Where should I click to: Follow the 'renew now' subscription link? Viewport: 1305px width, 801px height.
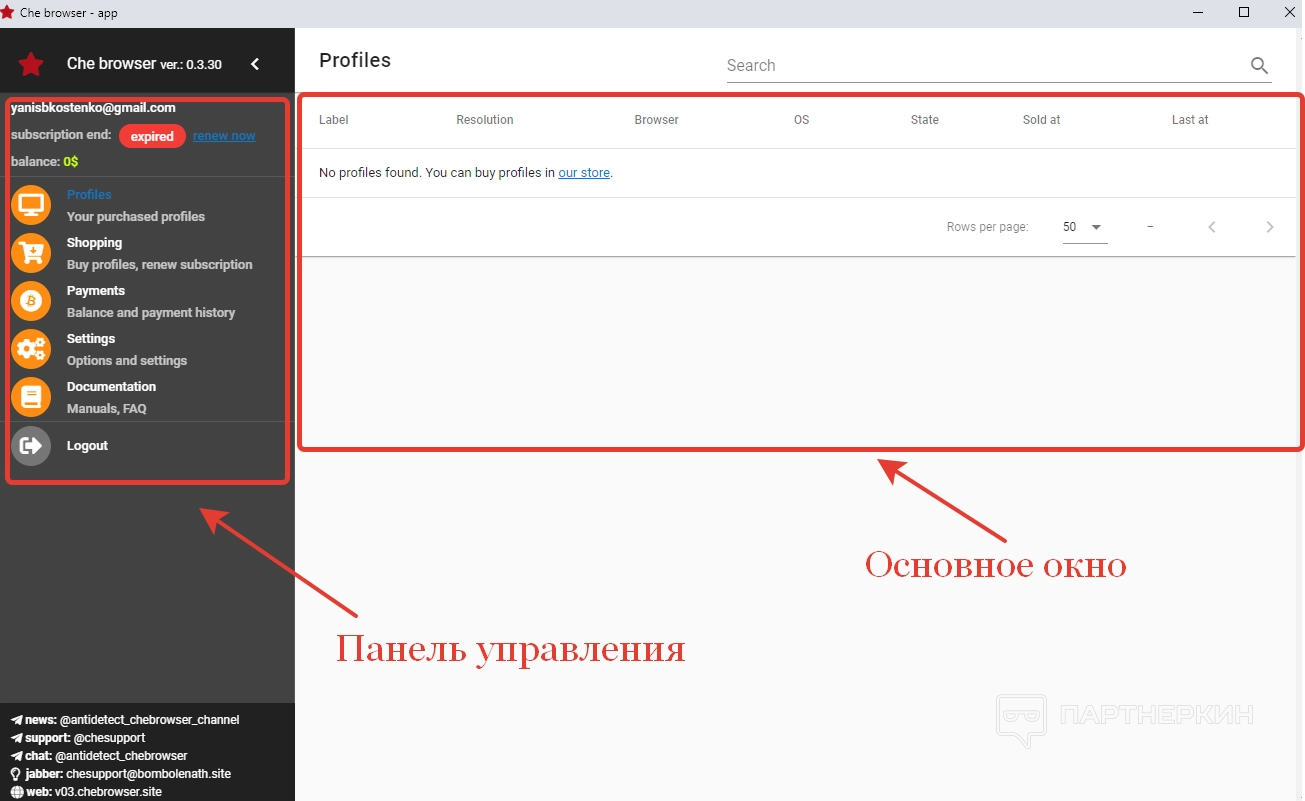(x=224, y=136)
